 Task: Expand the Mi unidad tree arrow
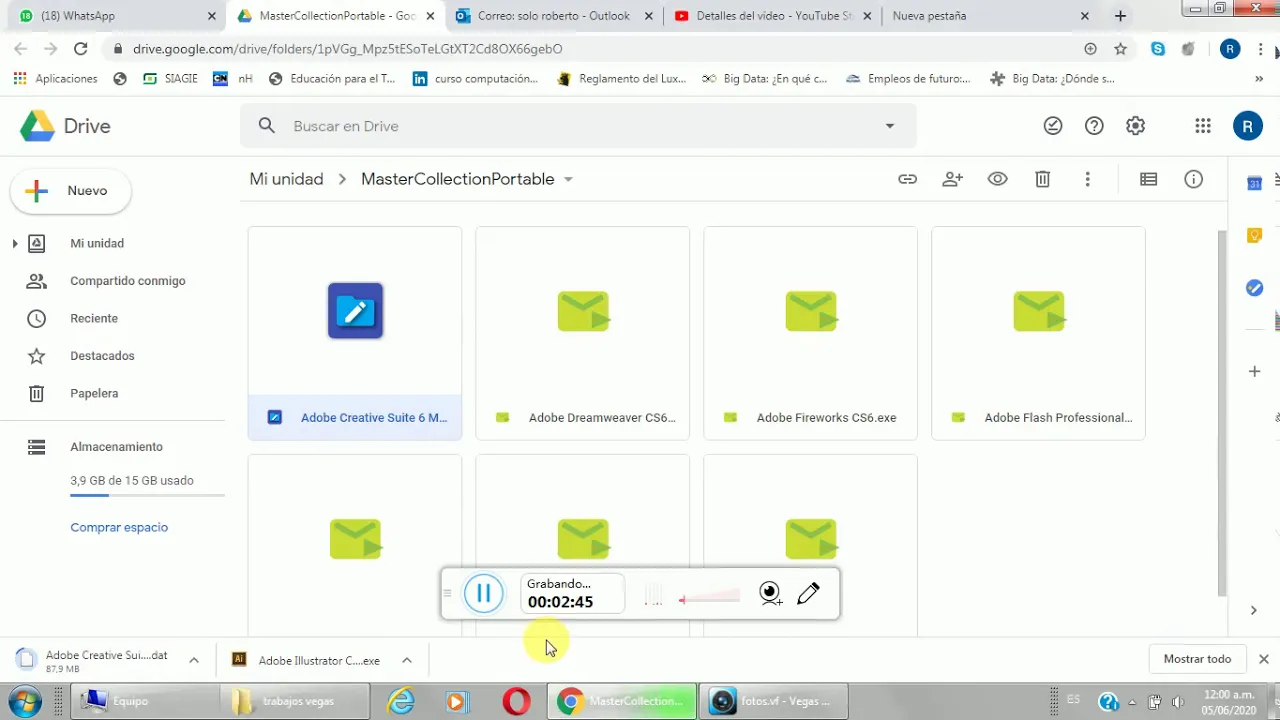pyautogui.click(x=14, y=243)
